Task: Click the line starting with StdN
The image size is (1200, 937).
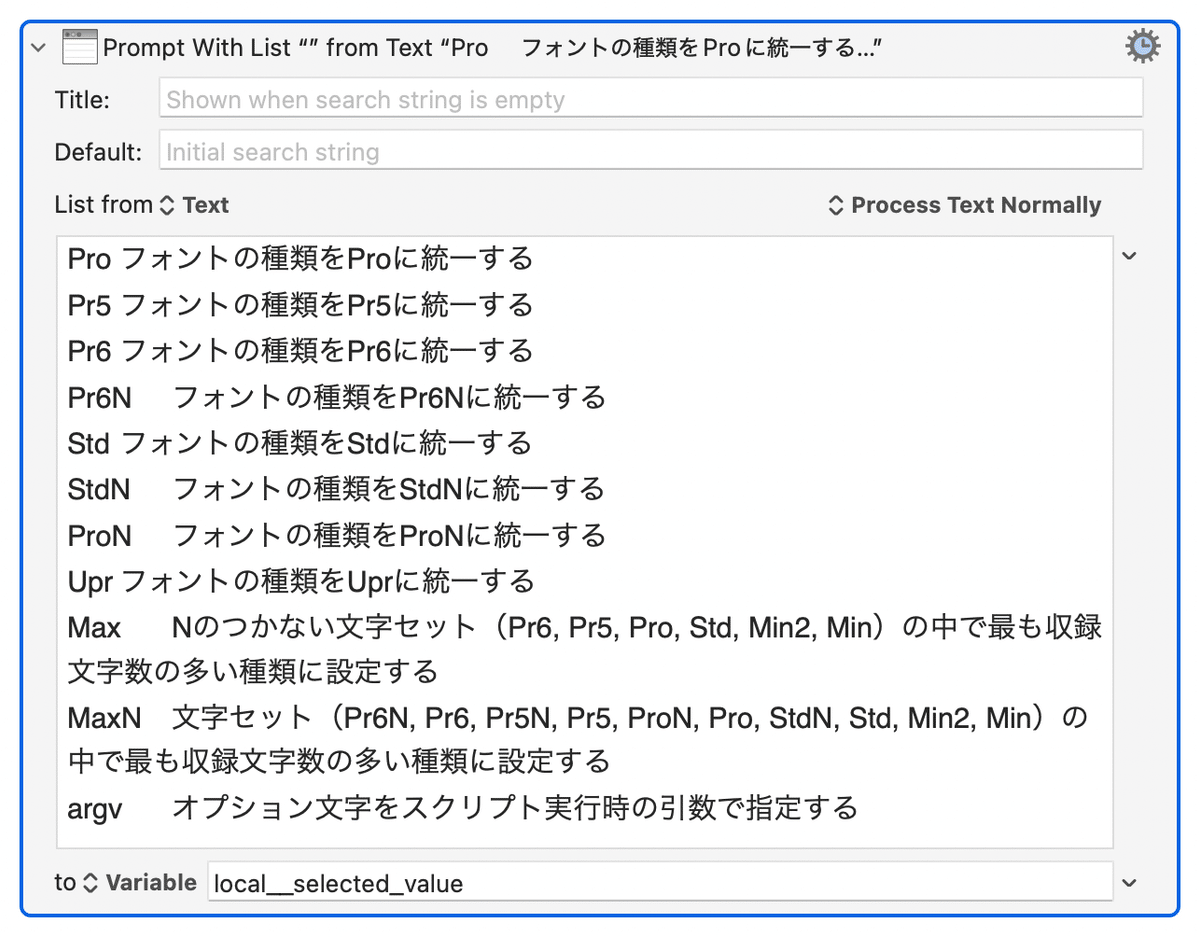Action: (336, 489)
